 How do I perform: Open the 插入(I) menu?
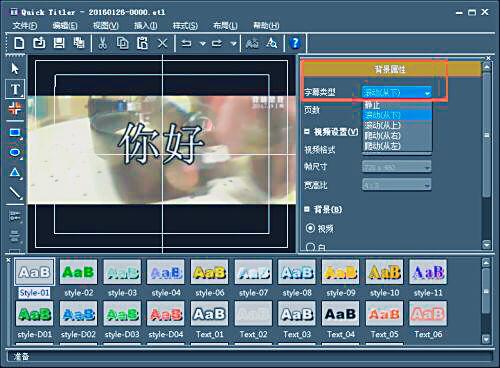point(146,26)
